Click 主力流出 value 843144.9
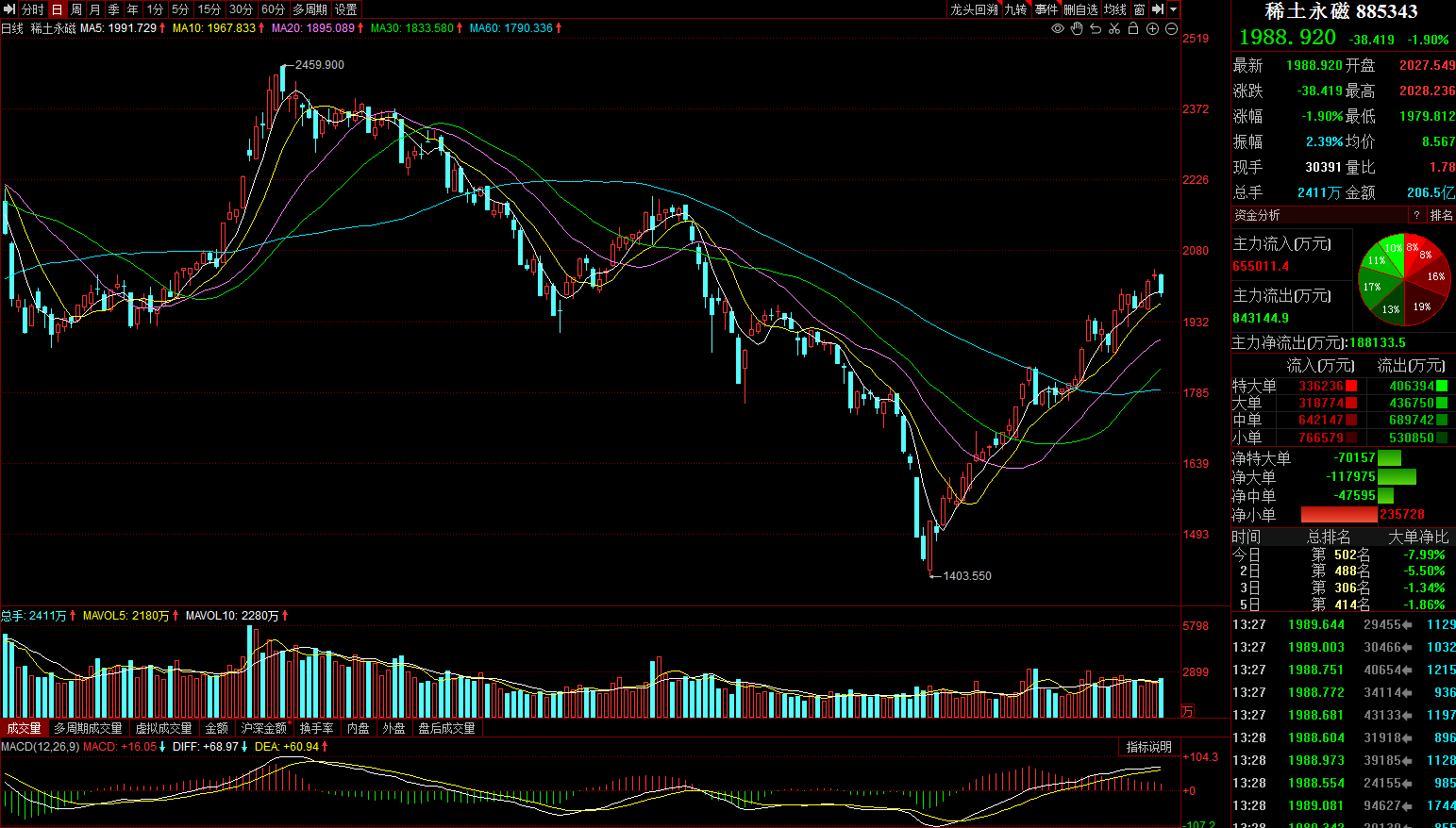1456x828 pixels. tap(1261, 319)
